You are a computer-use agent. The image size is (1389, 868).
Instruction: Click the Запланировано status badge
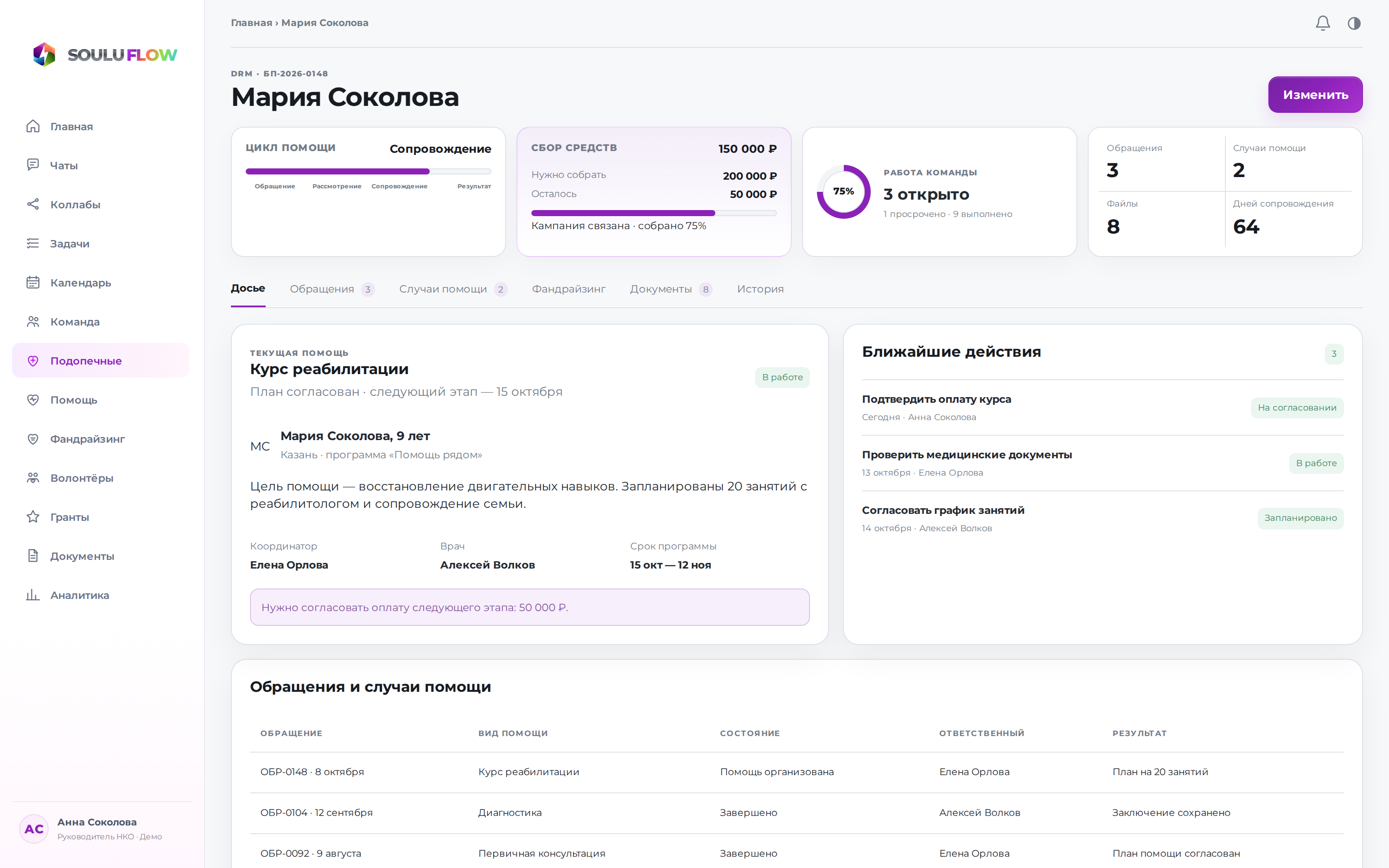point(1300,518)
